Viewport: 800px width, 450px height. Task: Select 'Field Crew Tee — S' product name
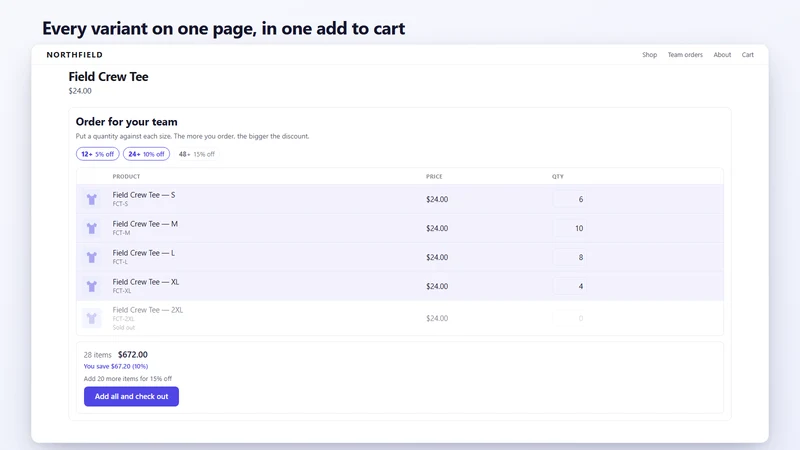(144, 195)
